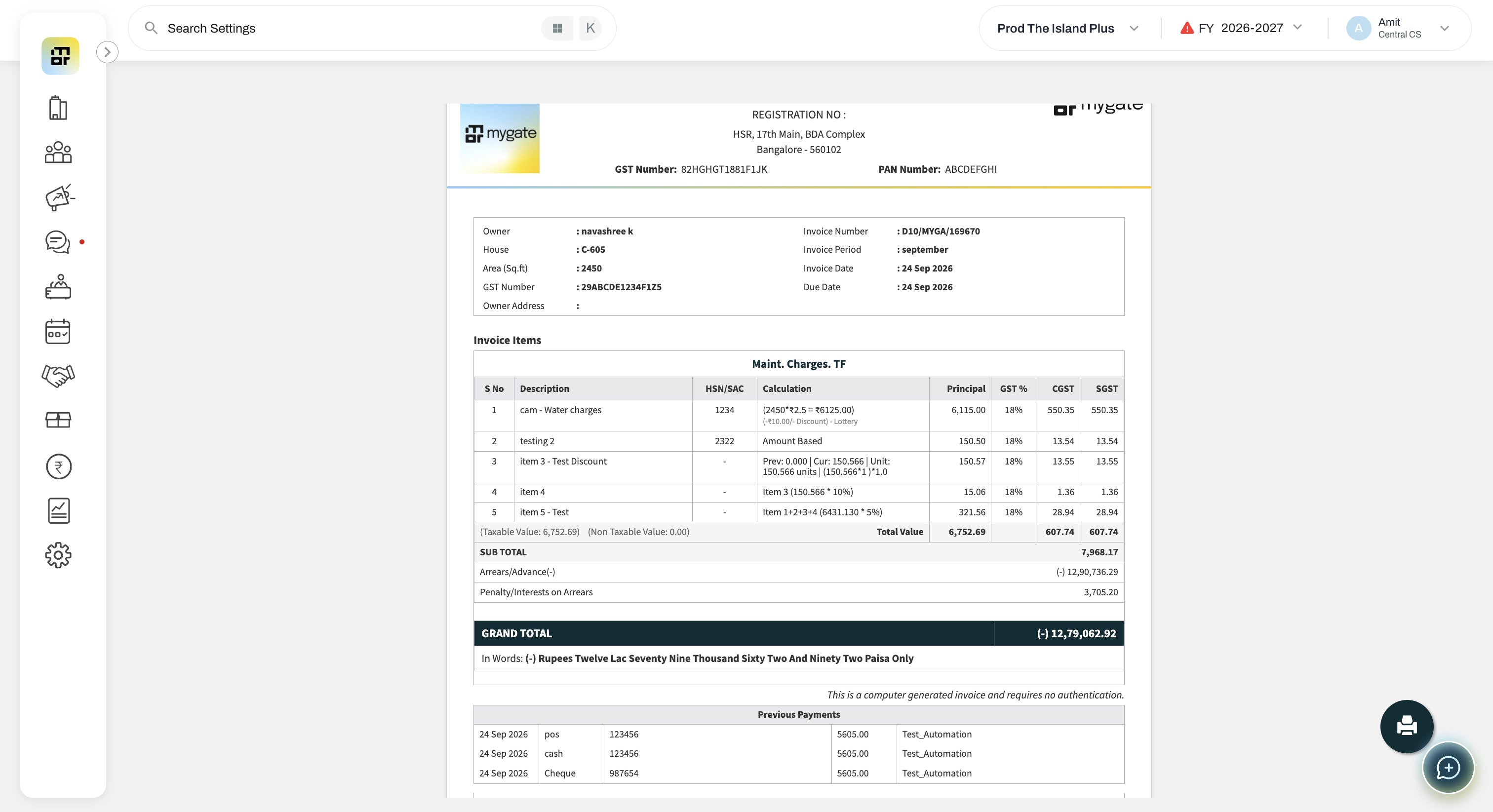
Task: Open the package box icon
Action: coord(58,420)
